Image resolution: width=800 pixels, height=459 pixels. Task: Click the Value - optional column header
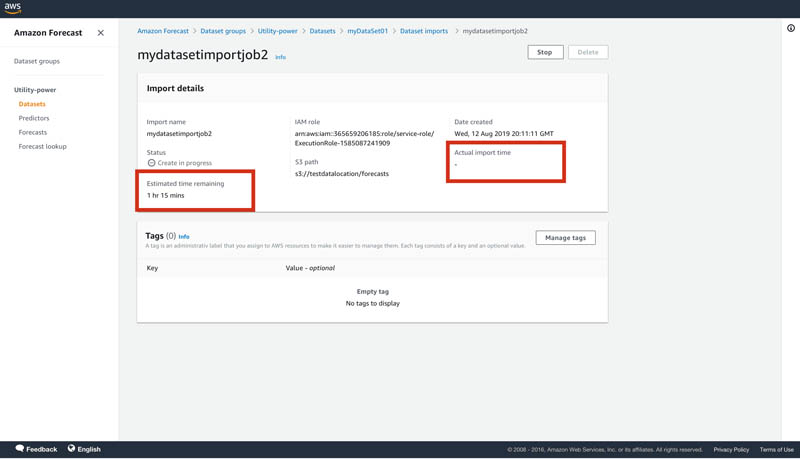coord(310,268)
